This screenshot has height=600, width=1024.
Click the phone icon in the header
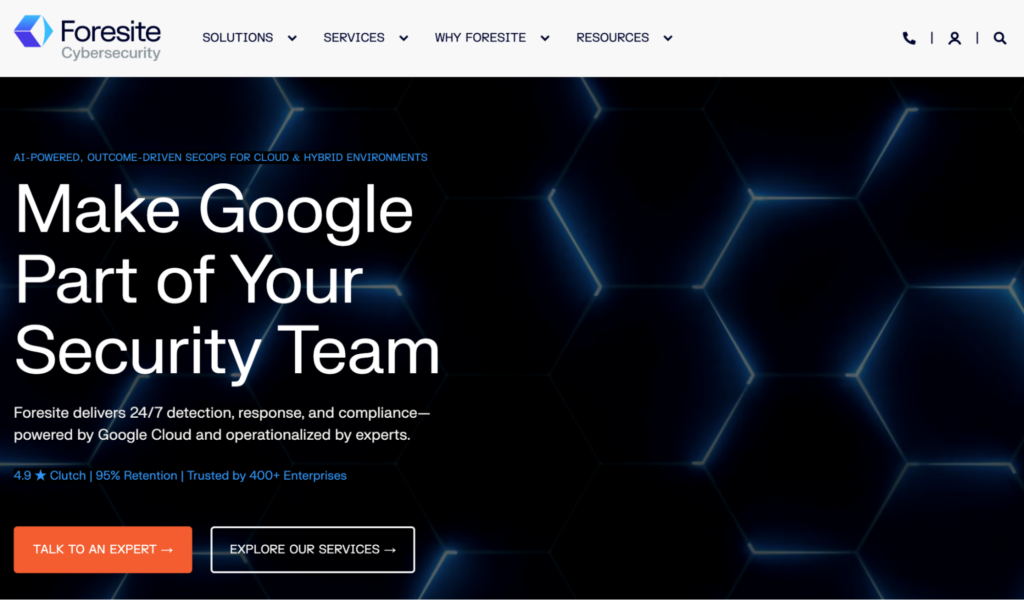pos(909,37)
